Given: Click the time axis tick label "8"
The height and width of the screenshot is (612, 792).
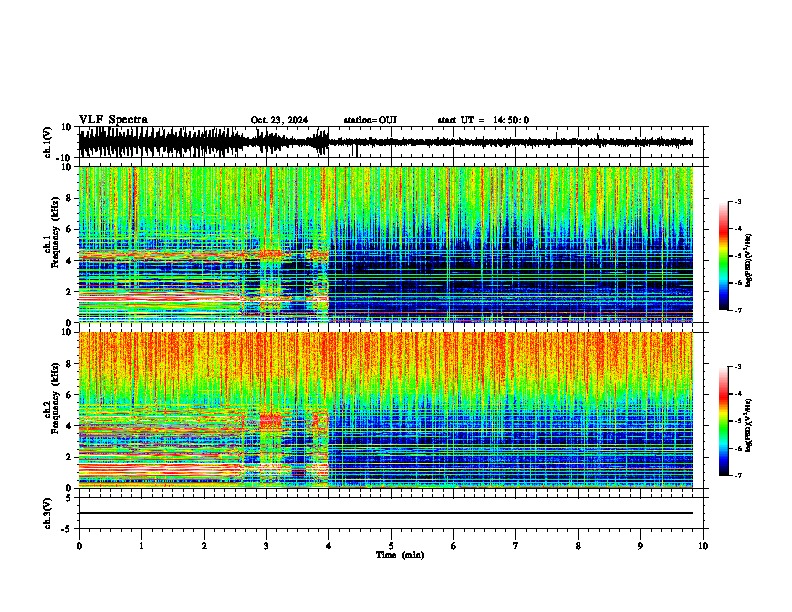Looking at the screenshot, I should click(x=578, y=546).
